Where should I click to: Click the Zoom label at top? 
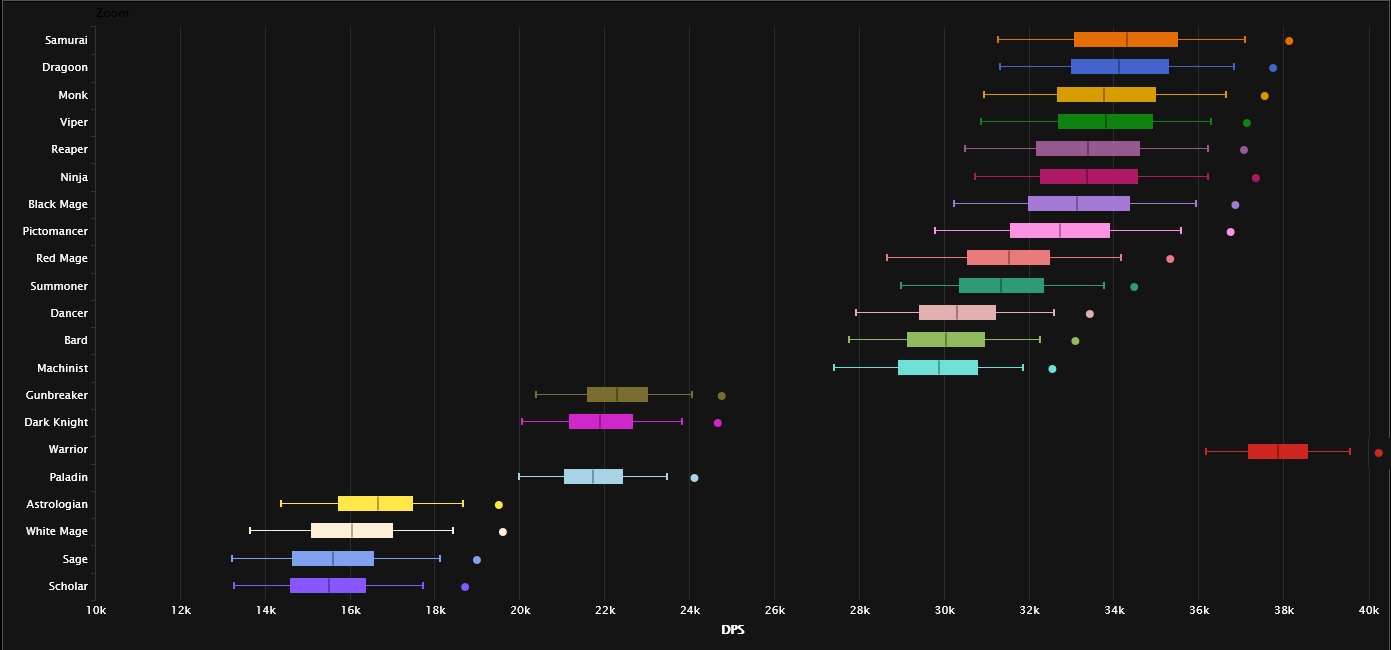point(112,13)
